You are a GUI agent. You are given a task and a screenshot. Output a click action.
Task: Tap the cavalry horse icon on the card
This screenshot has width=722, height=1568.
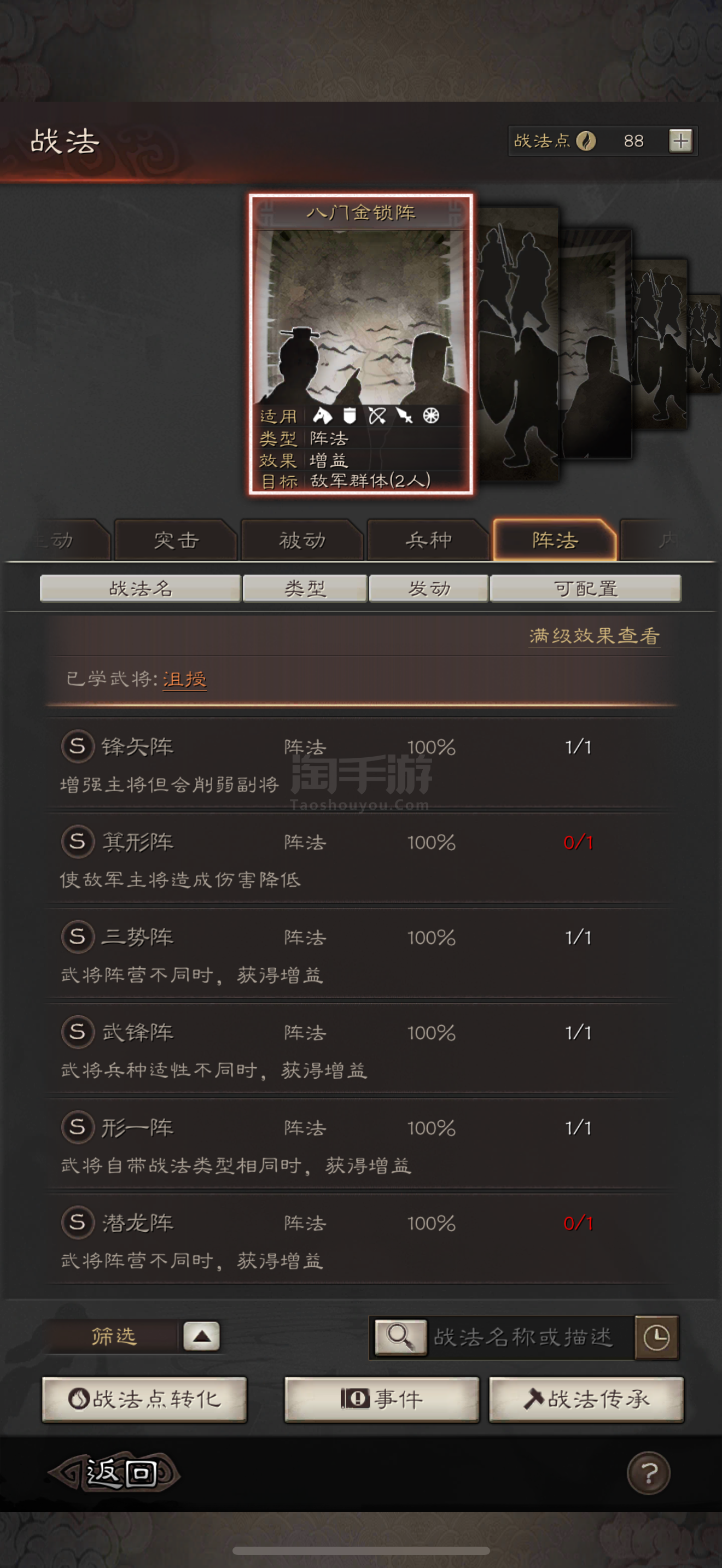[322, 416]
